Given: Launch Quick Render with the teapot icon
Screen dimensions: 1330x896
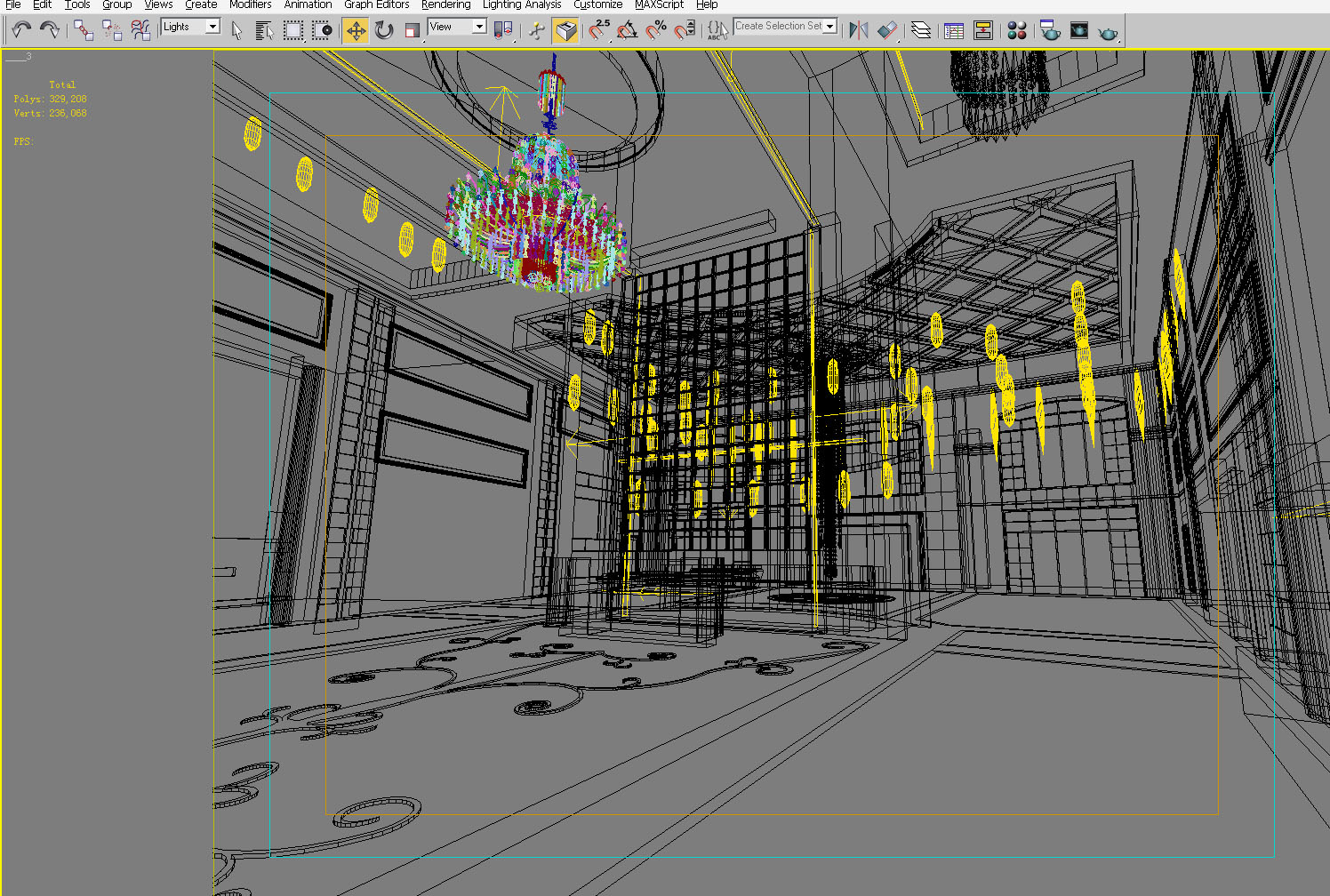Looking at the screenshot, I should pos(1106,29).
